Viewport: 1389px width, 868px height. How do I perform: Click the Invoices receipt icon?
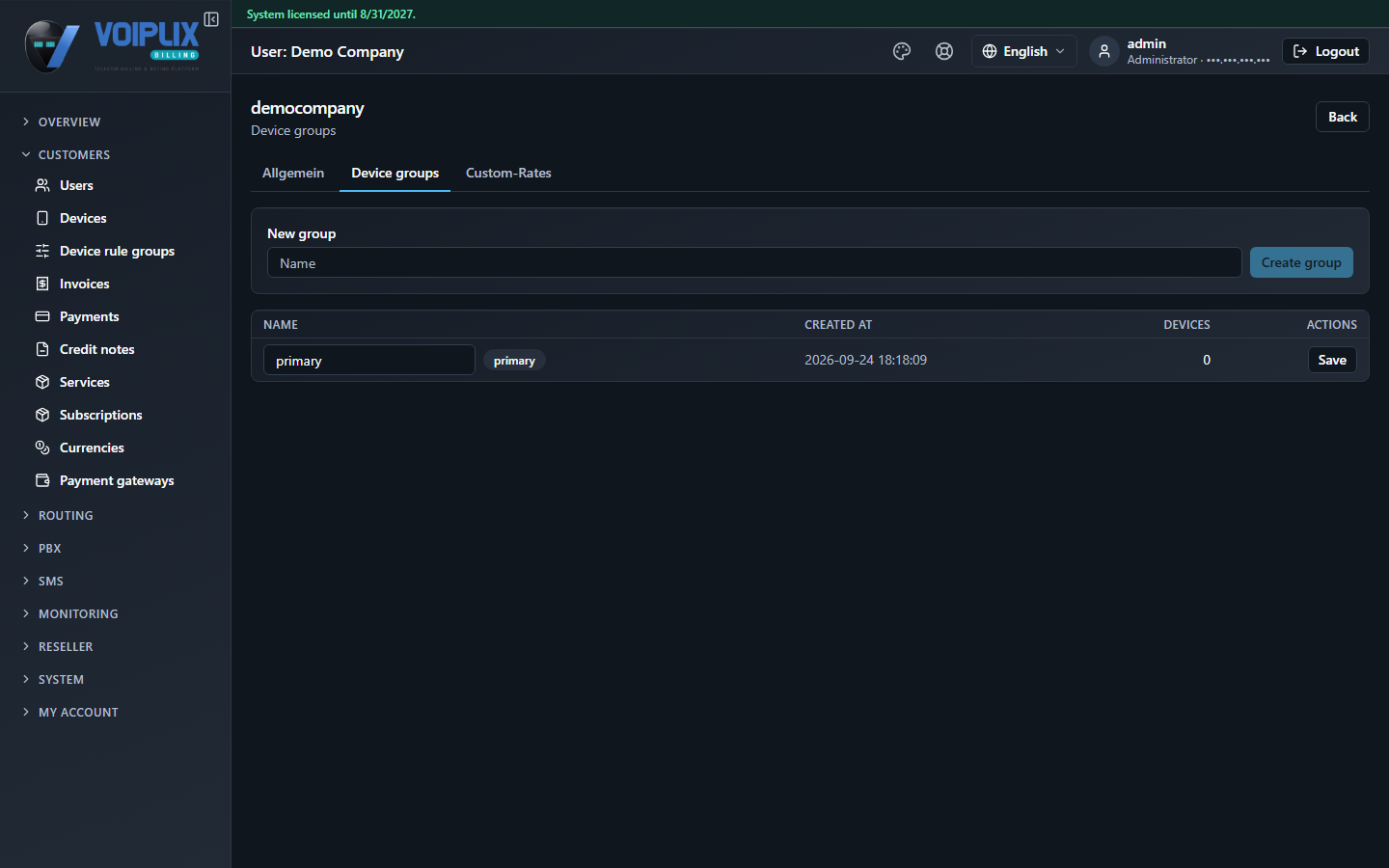[42, 284]
